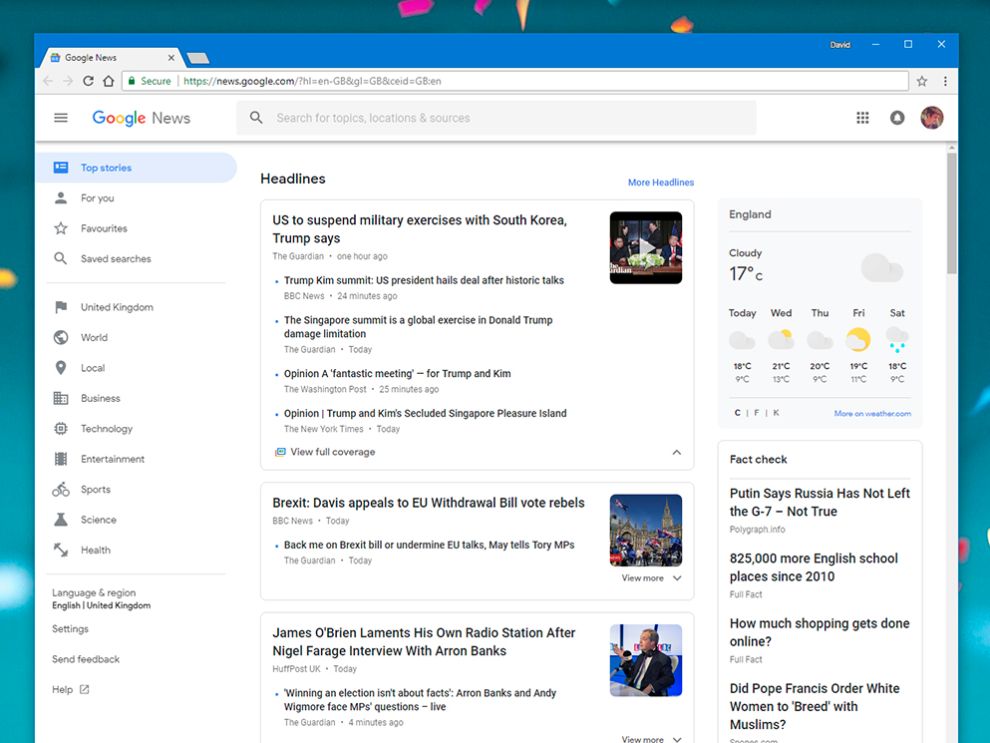Screen dimensions: 990x743
Task: Click the Technology chip icon
Action: tap(61, 428)
